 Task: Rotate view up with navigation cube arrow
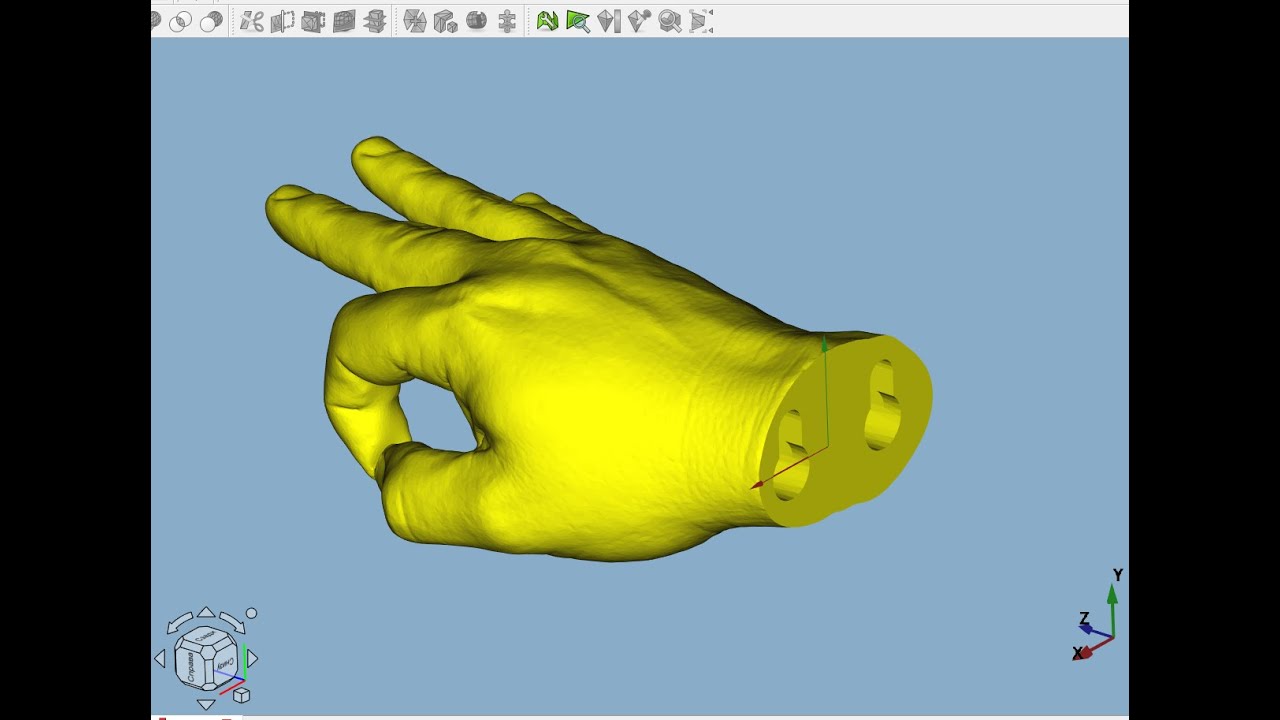click(x=205, y=612)
